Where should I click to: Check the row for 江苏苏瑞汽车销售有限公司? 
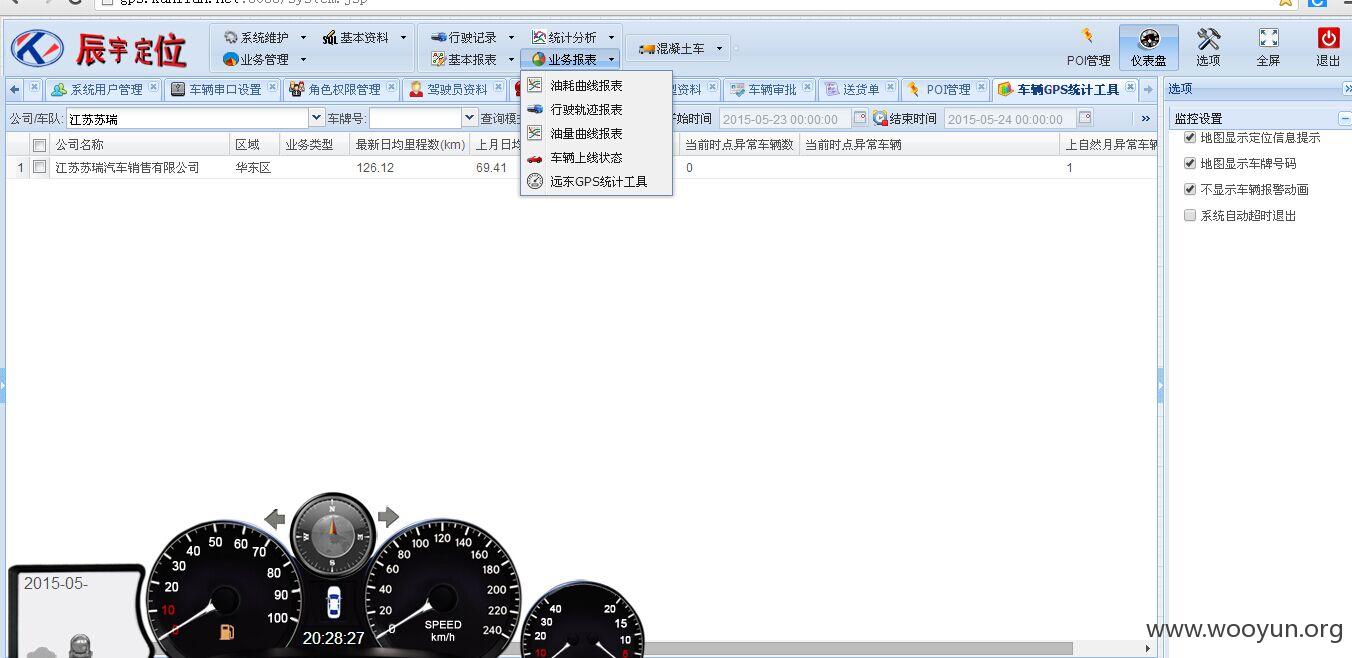[40, 167]
